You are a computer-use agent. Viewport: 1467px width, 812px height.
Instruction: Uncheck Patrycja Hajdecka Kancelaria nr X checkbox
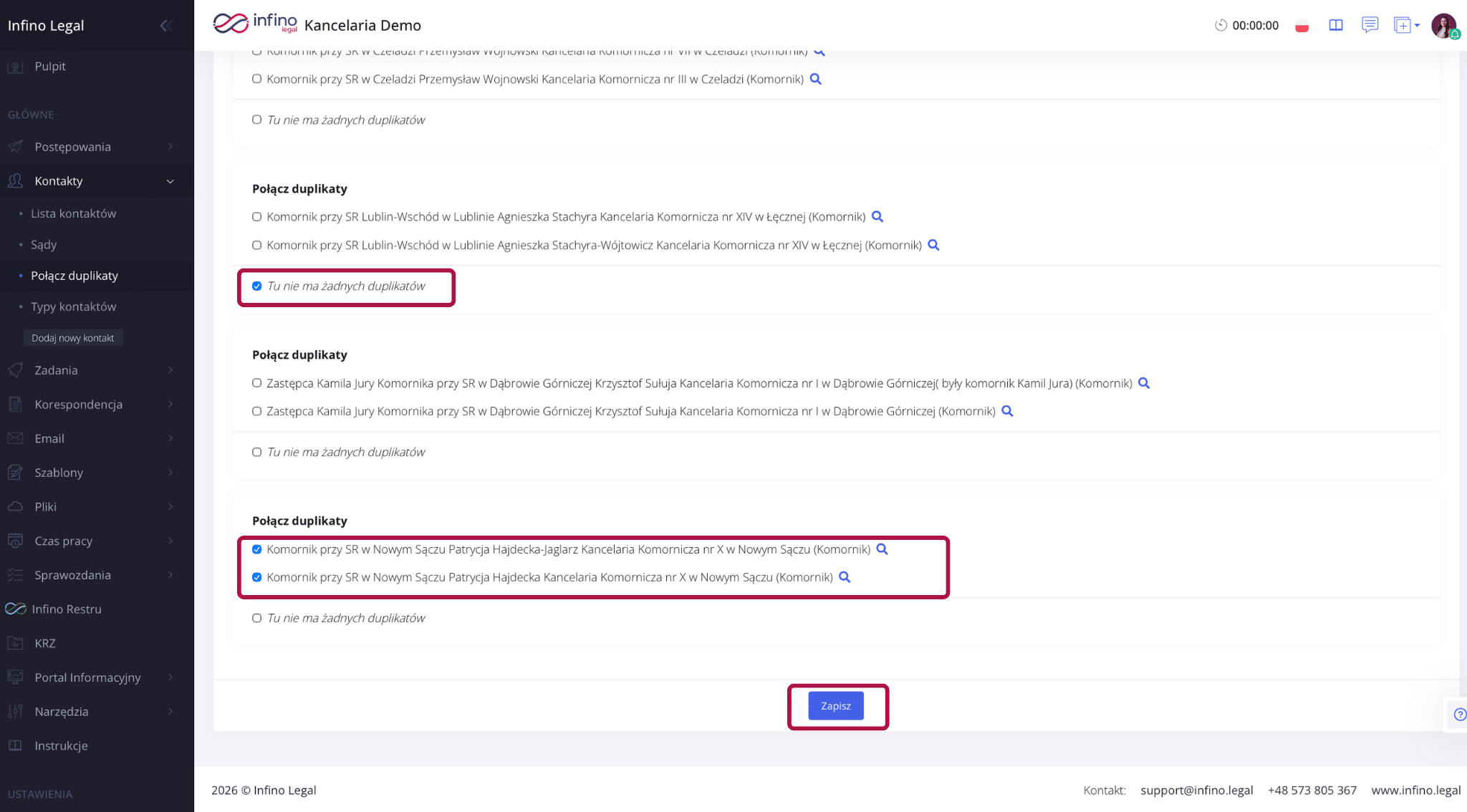[x=256, y=577]
